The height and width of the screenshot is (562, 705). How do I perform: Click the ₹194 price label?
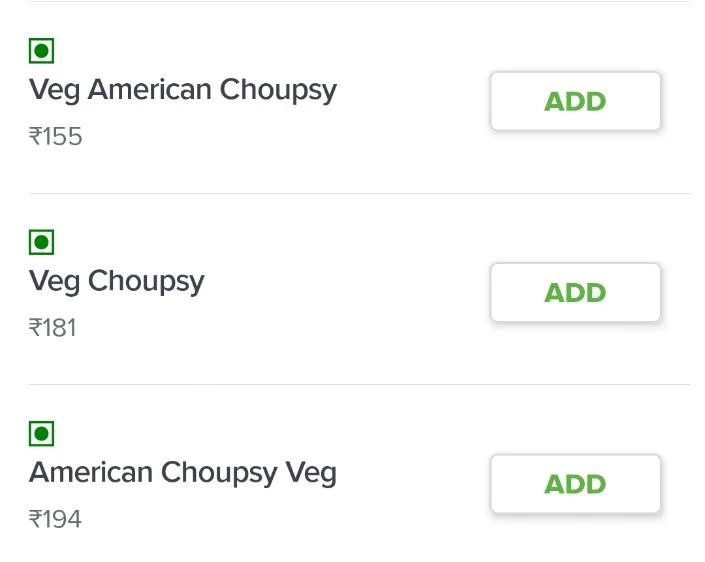click(56, 519)
